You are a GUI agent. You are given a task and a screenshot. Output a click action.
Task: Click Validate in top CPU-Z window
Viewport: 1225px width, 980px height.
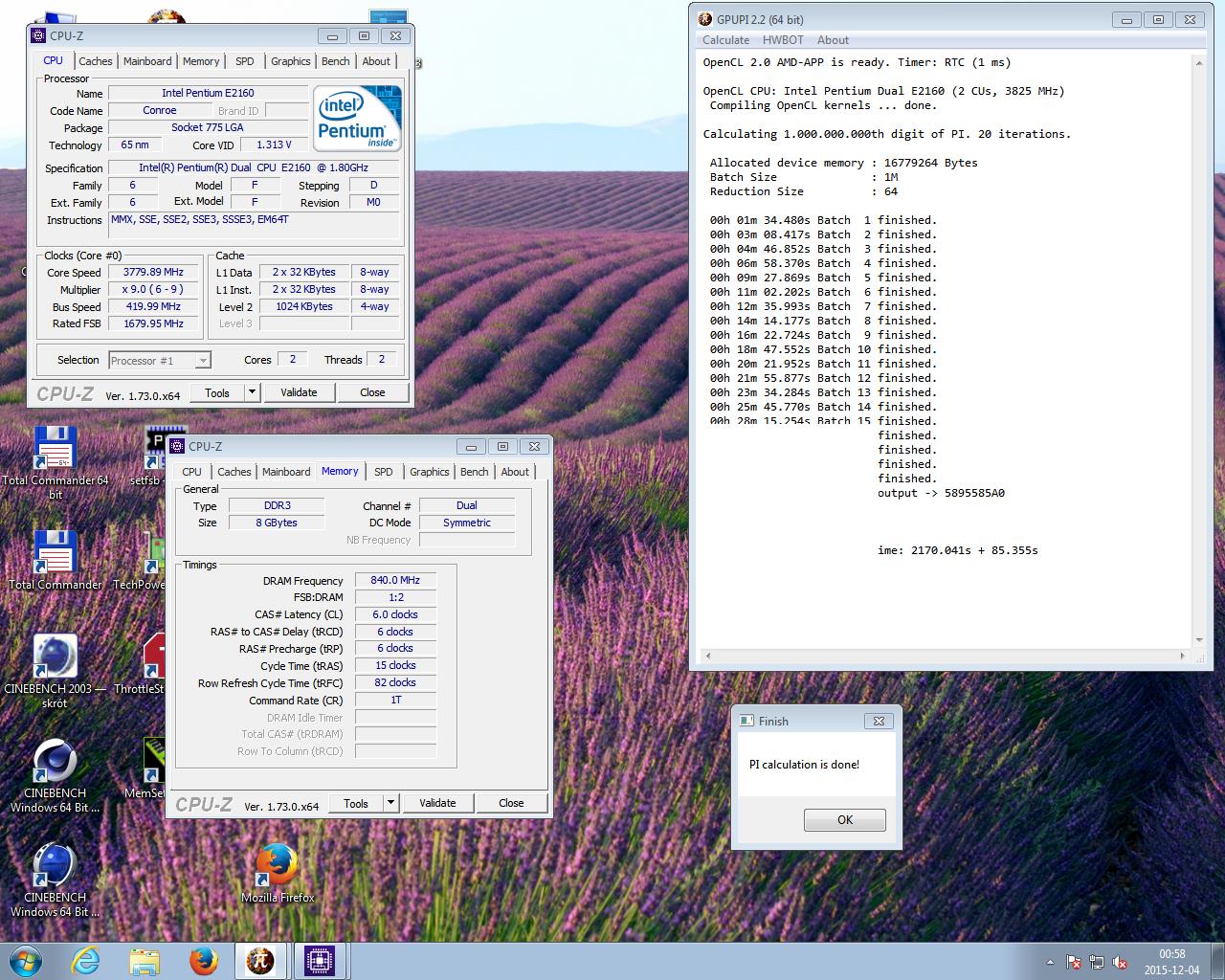(299, 392)
